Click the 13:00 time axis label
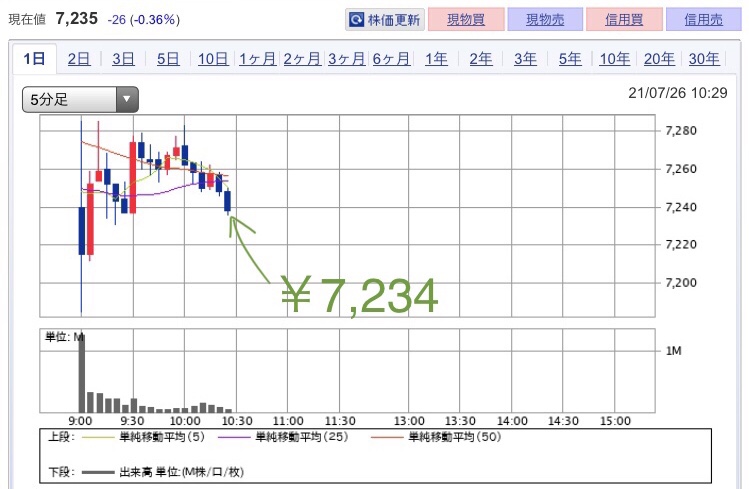The height and width of the screenshot is (489, 749). click(409, 421)
